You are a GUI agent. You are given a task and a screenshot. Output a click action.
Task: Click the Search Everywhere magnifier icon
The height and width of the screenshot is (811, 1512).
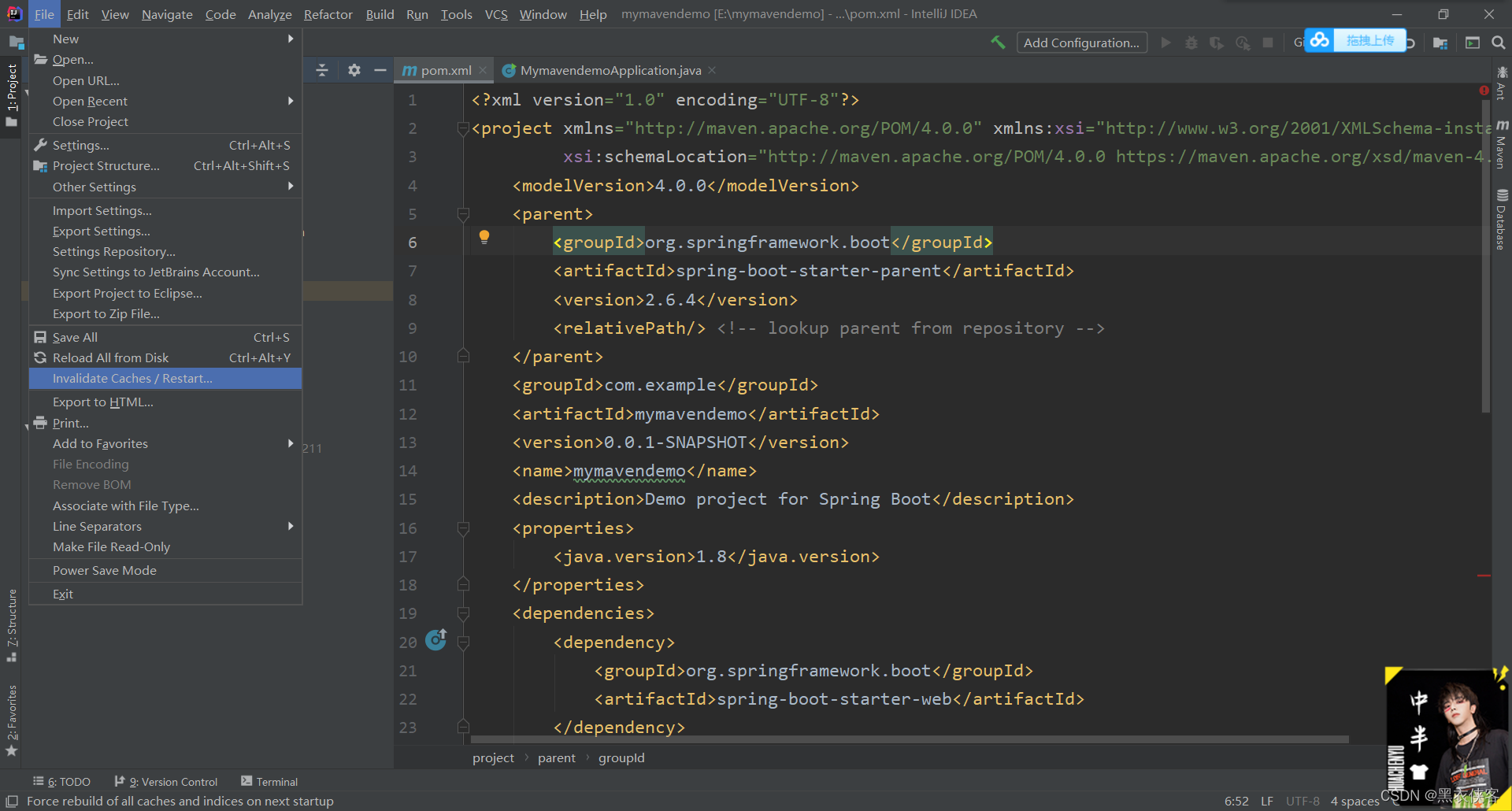coord(1499,43)
